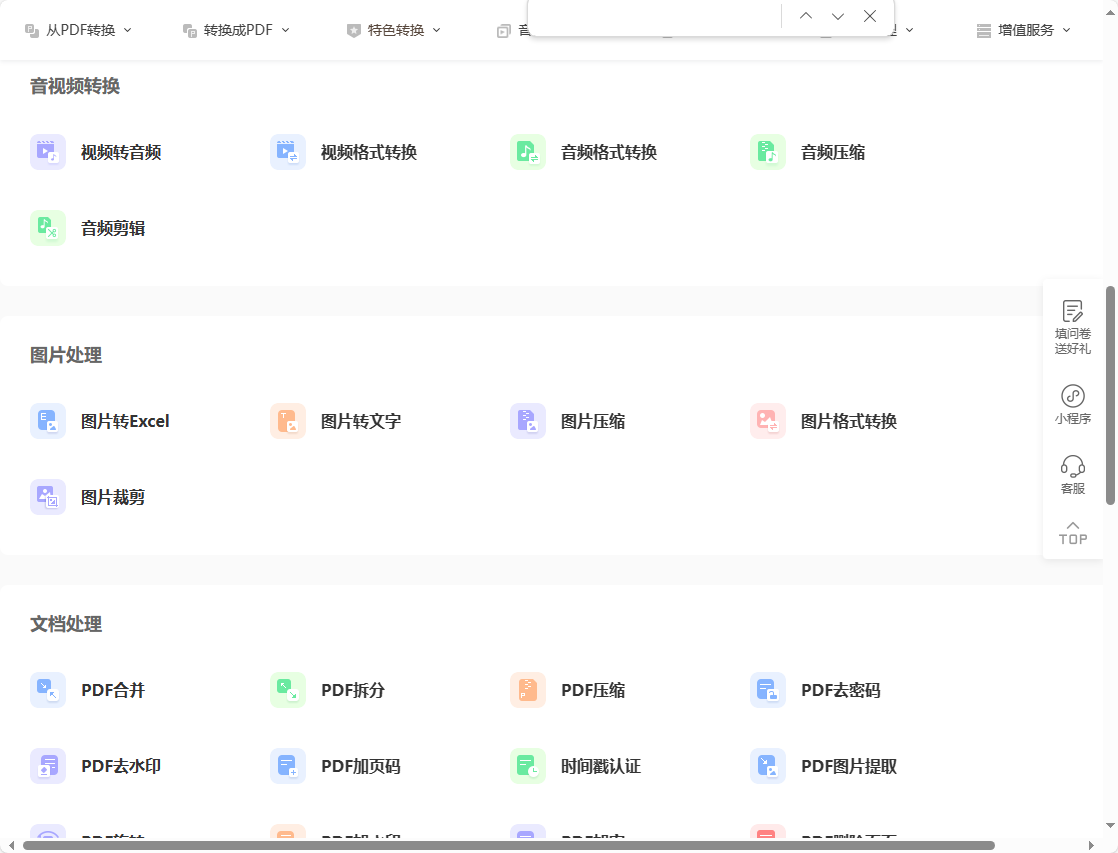The width and height of the screenshot is (1118, 853).
Task: Expand the 特色转换 menu
Action: (394, 30)
